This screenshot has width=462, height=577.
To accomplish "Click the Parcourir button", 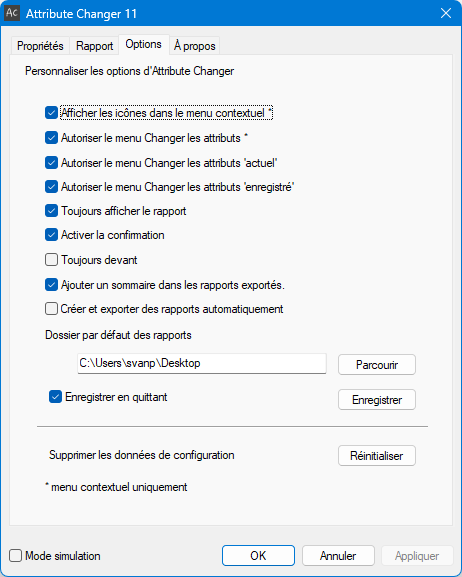I will [x=377, y=365].
